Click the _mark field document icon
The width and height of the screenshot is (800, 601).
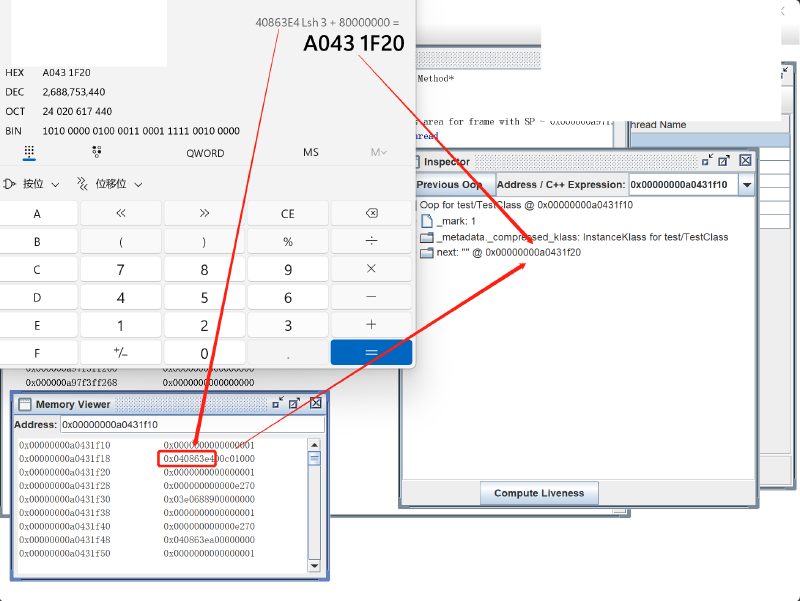click(x=427, y=221)
